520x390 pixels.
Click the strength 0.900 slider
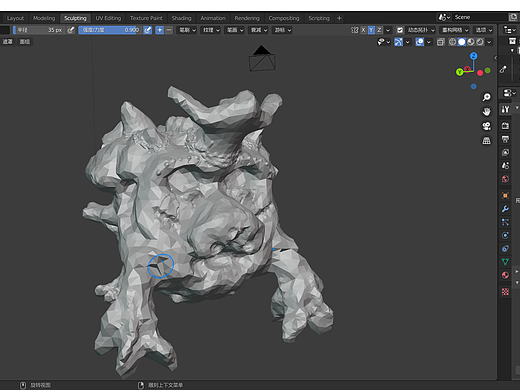pos(110,30)
